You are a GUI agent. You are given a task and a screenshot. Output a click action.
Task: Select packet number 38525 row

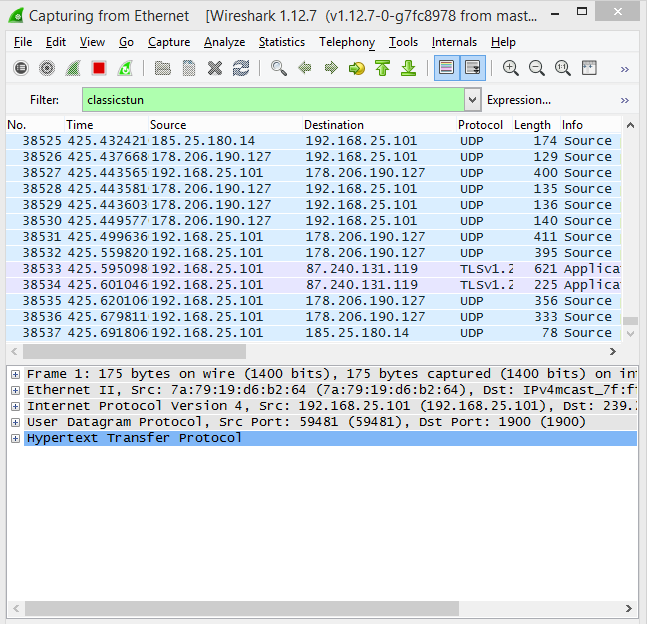click(x=314, y=141)
